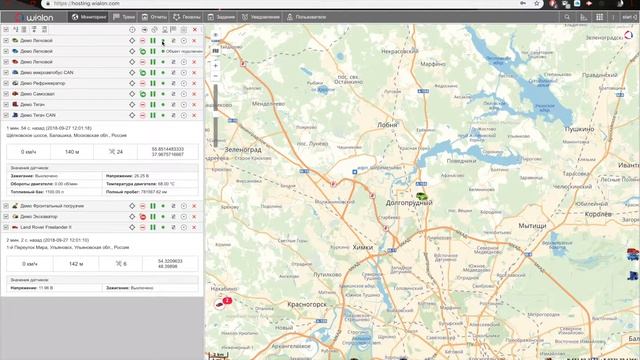Open the start user account menu
The width and height of the screenshot is (640, 360).
click(629, 17)
